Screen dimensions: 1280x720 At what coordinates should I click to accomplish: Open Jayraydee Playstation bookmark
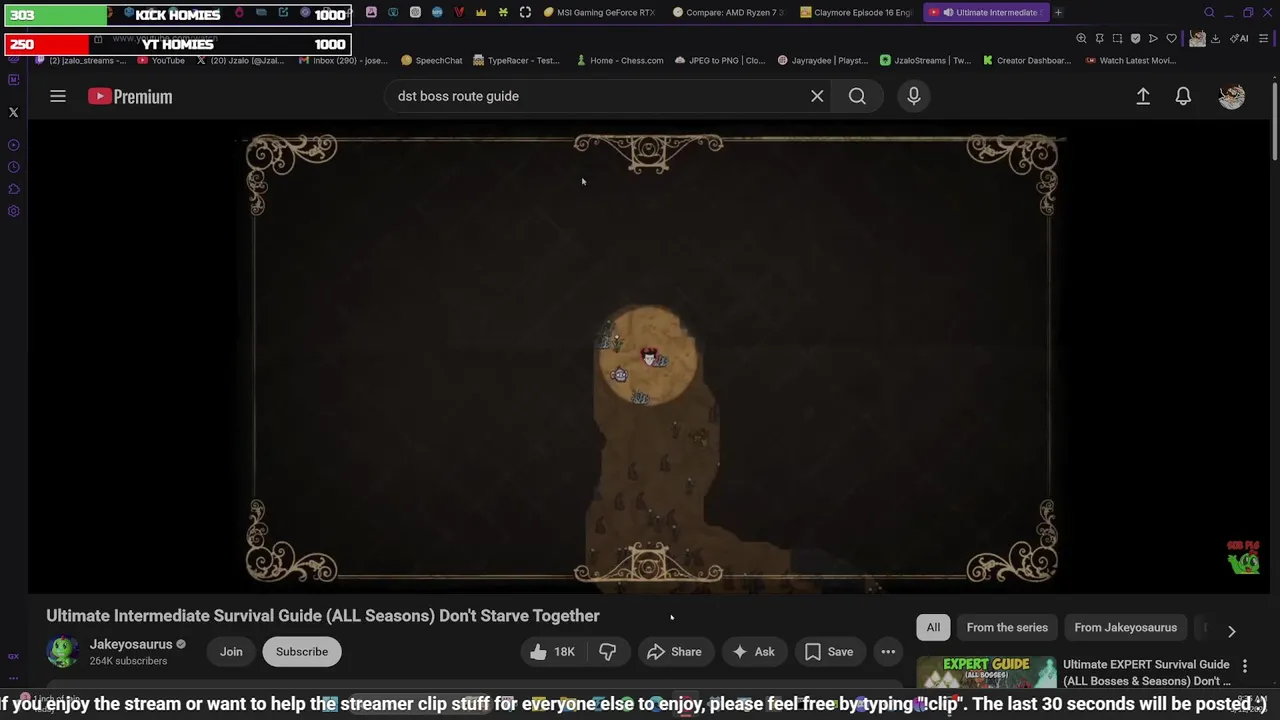click(x=823, y=60)
